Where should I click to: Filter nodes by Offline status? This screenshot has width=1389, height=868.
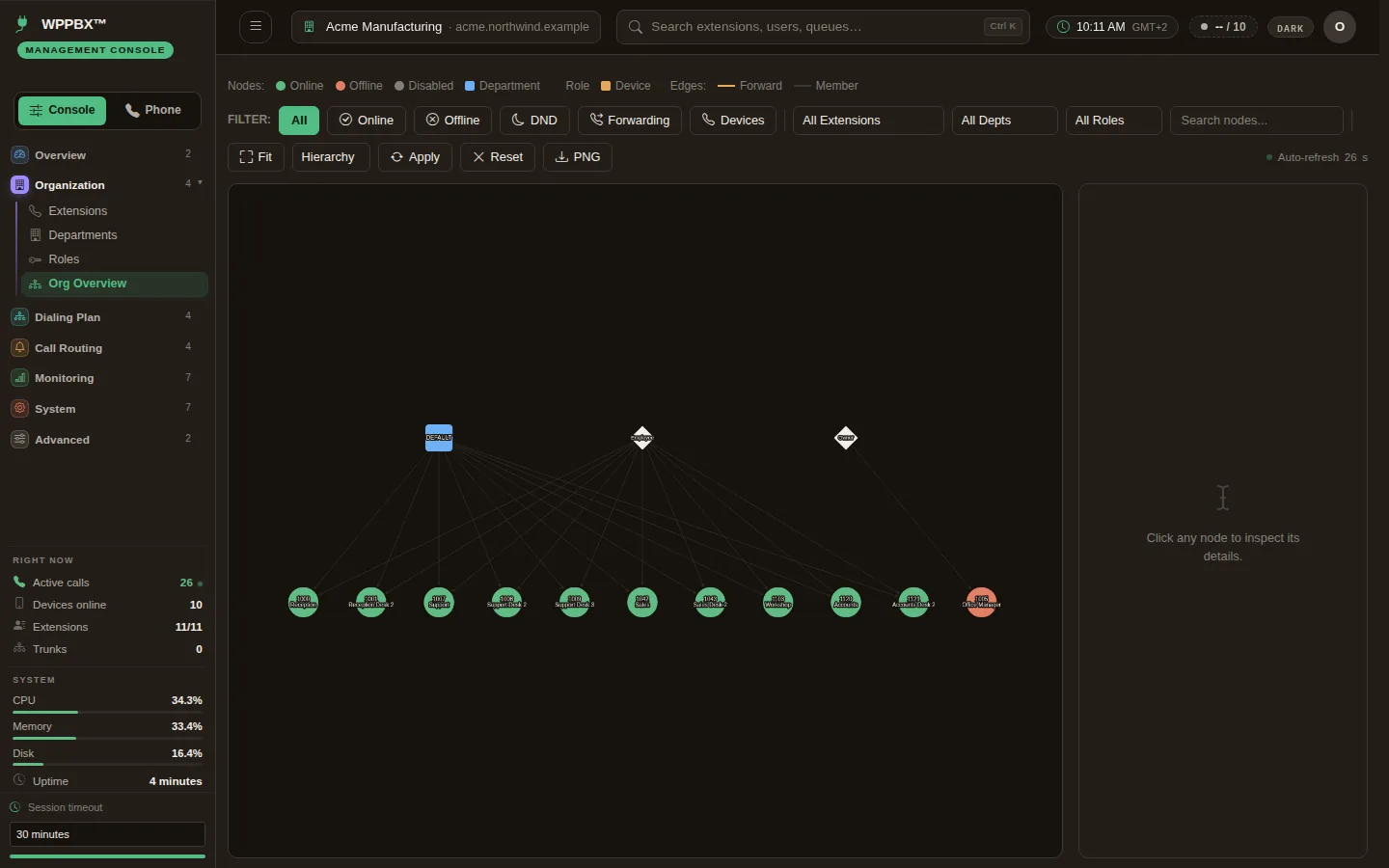[453, 121]
